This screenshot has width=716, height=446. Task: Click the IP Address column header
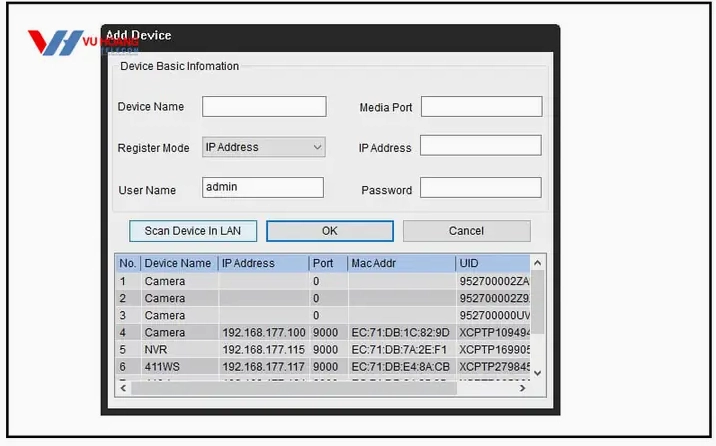[x=262, y=264]
